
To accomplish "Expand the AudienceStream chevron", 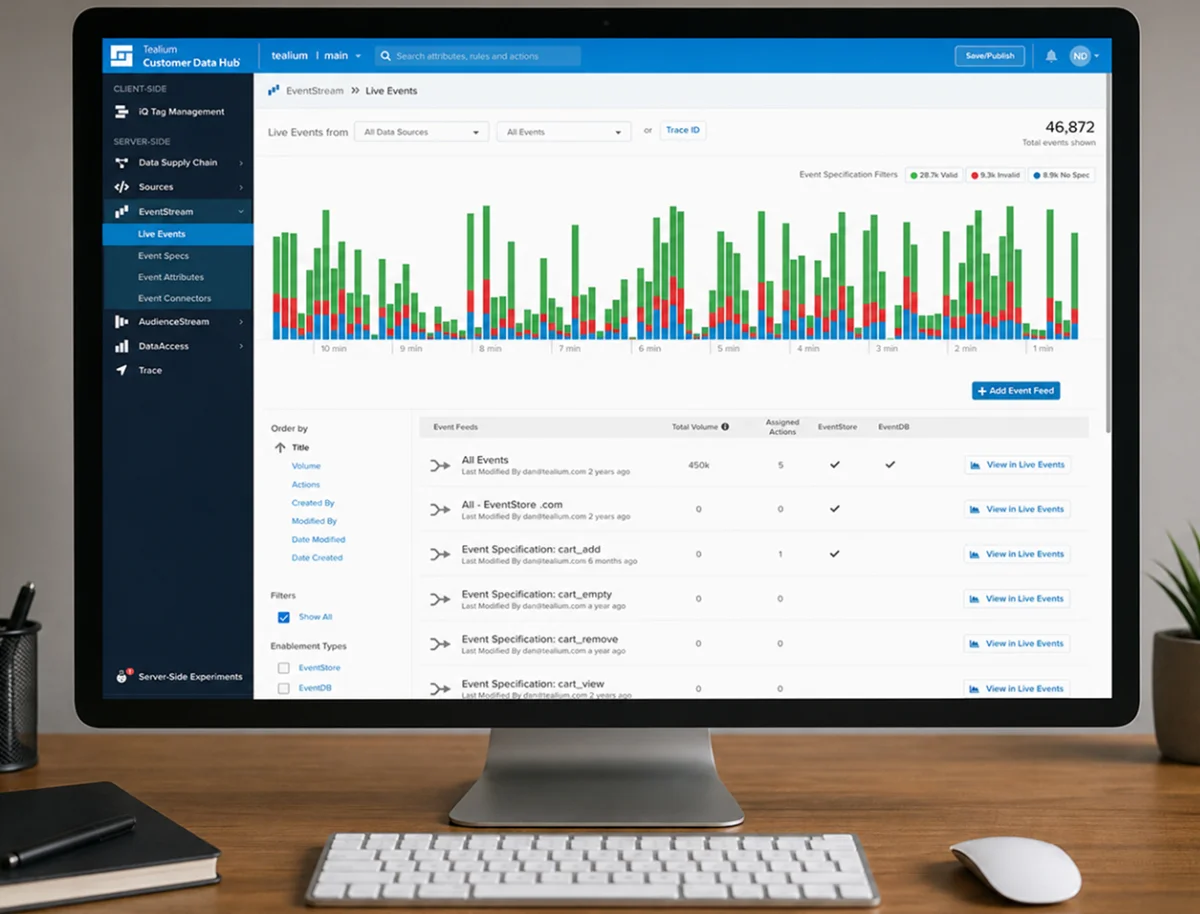I will pos(241,322).
